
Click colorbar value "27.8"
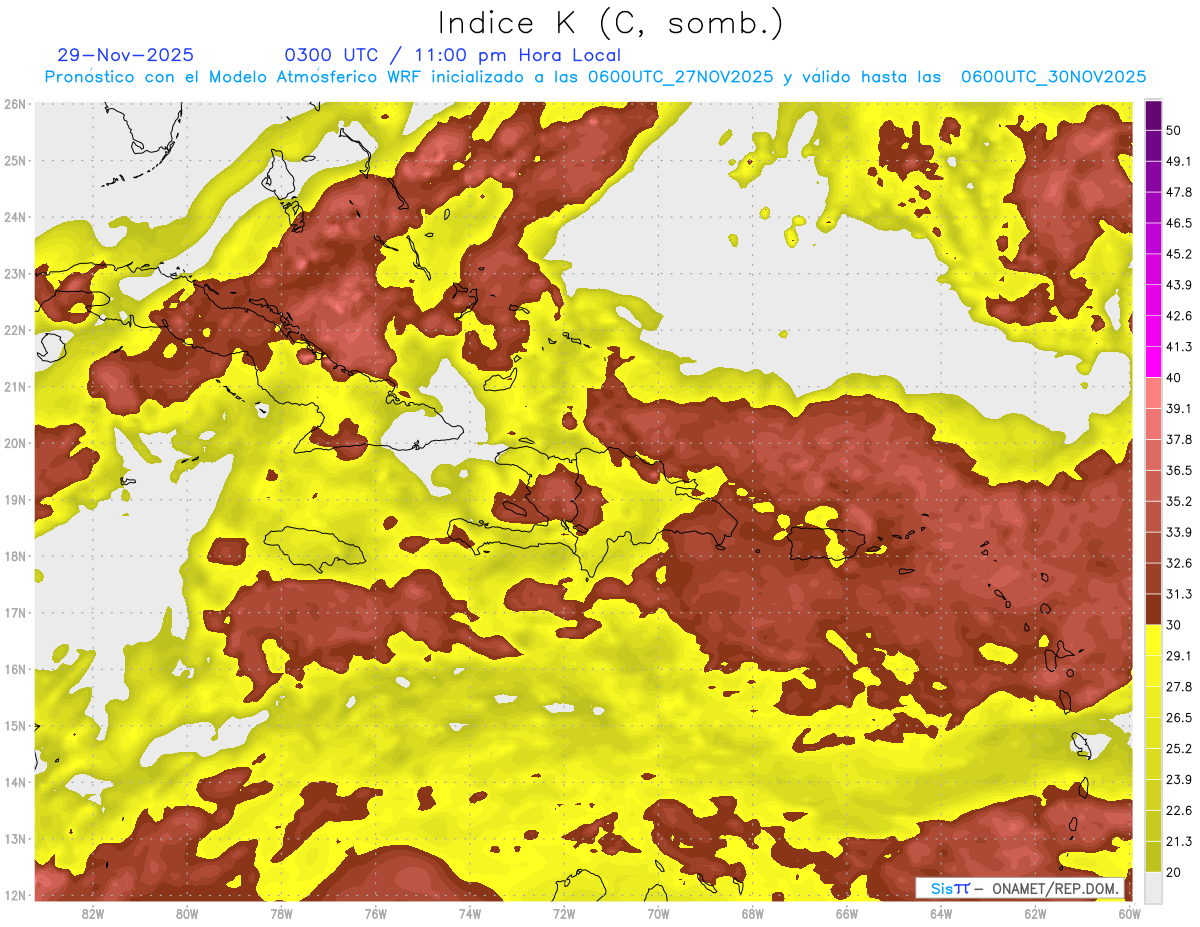coord(1178,687)
